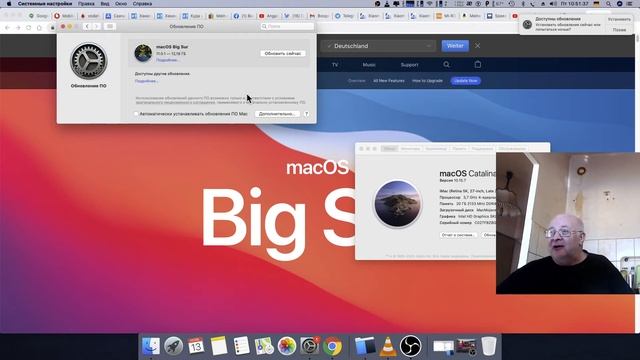Open Finder from the Dock
This screenshot has height=360, width=640.
tap(151, 346)
